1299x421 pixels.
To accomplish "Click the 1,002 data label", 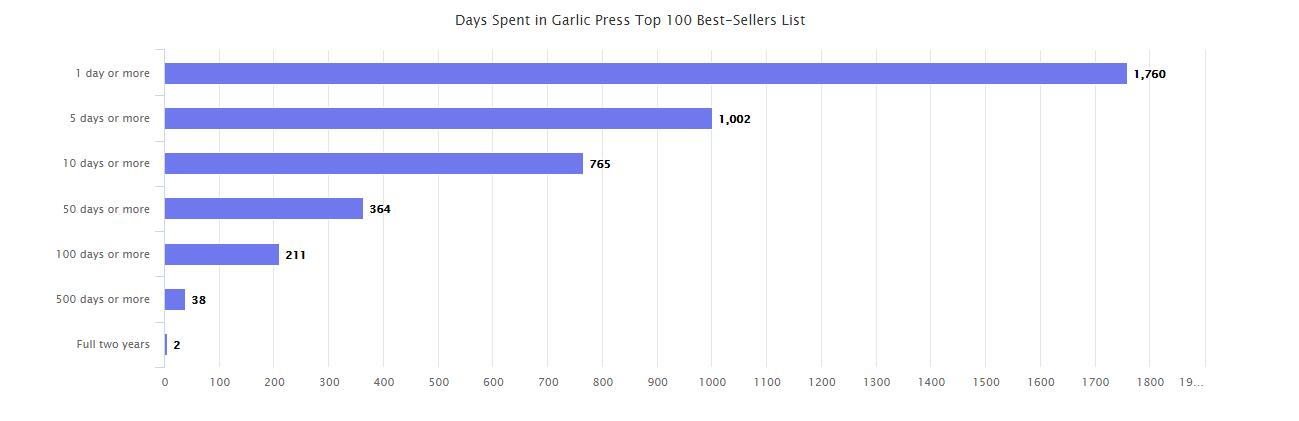I will pos(734,119).
